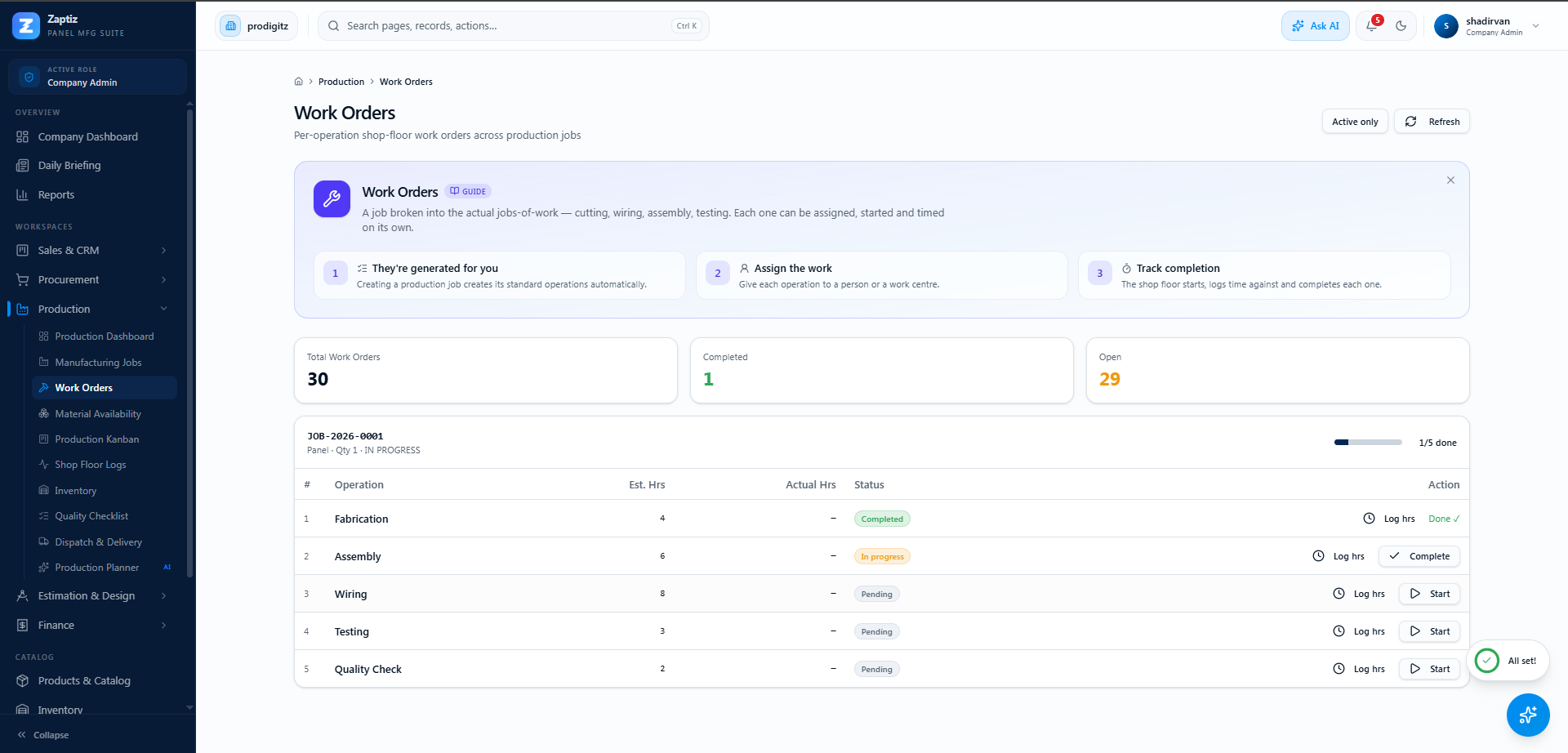Viewport: 1568px width, 753px height.
Task: Toggle dark mode moon icon
Action: (x=1401, y=26)
